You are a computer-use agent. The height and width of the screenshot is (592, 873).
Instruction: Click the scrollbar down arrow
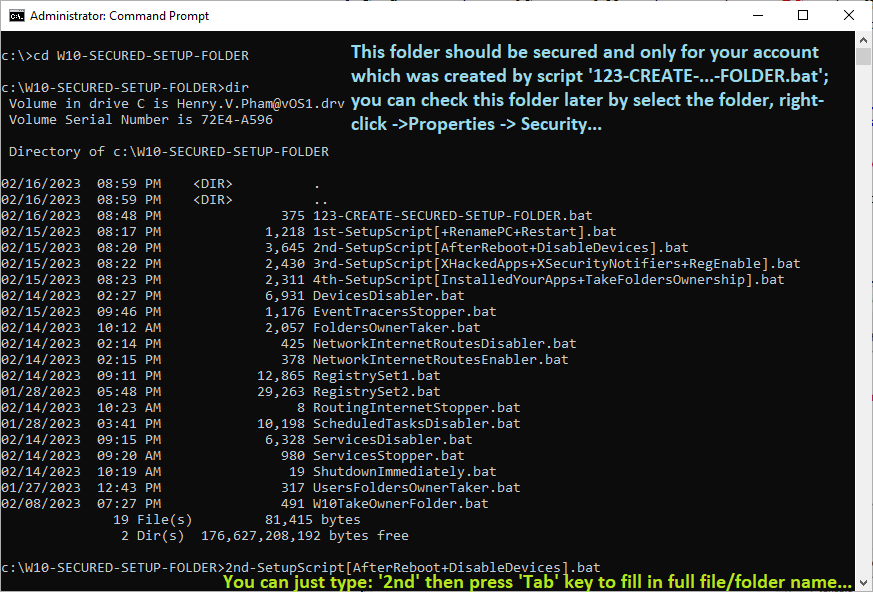pos(864,583)
